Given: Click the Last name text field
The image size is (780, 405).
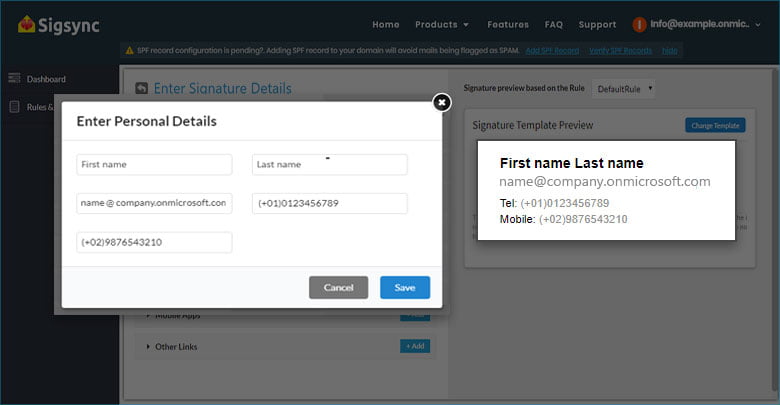Looking at the screenshot, I should coord(329,164).
